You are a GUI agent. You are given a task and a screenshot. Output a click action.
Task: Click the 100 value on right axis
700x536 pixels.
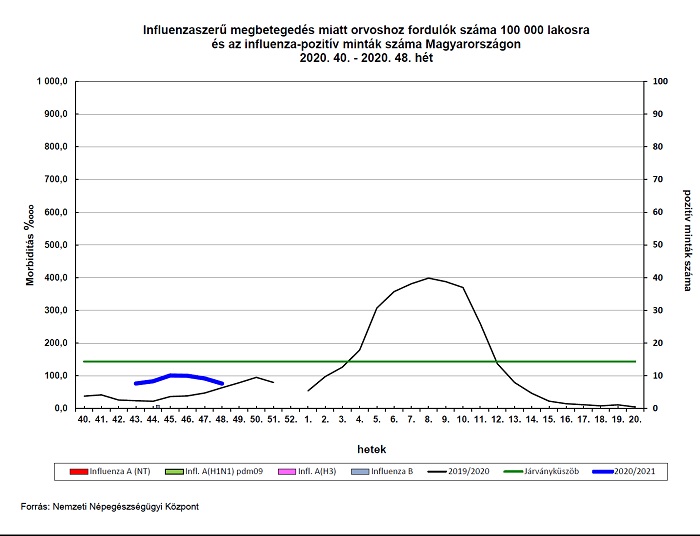660,82
